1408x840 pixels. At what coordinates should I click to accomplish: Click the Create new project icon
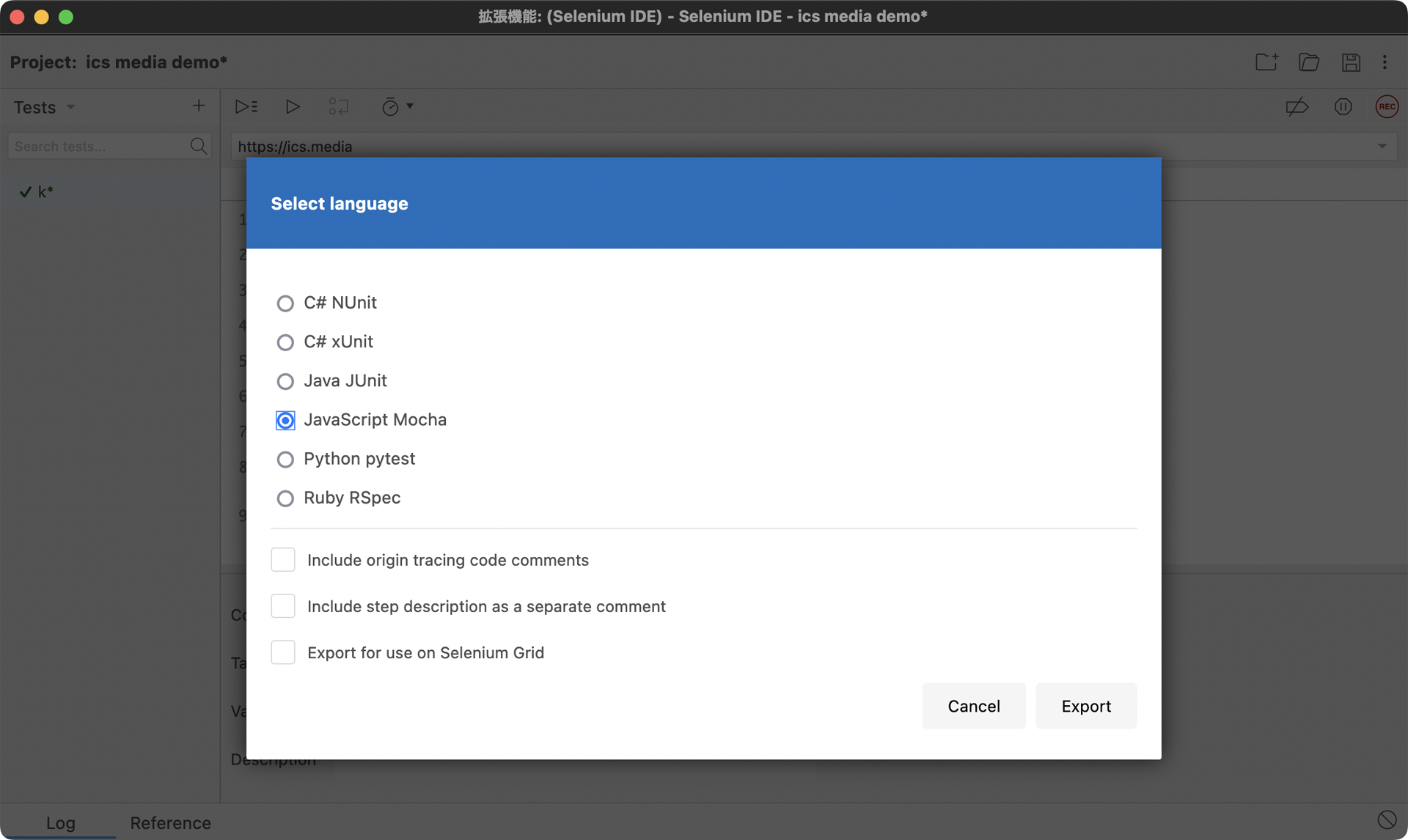[1266, 62]
